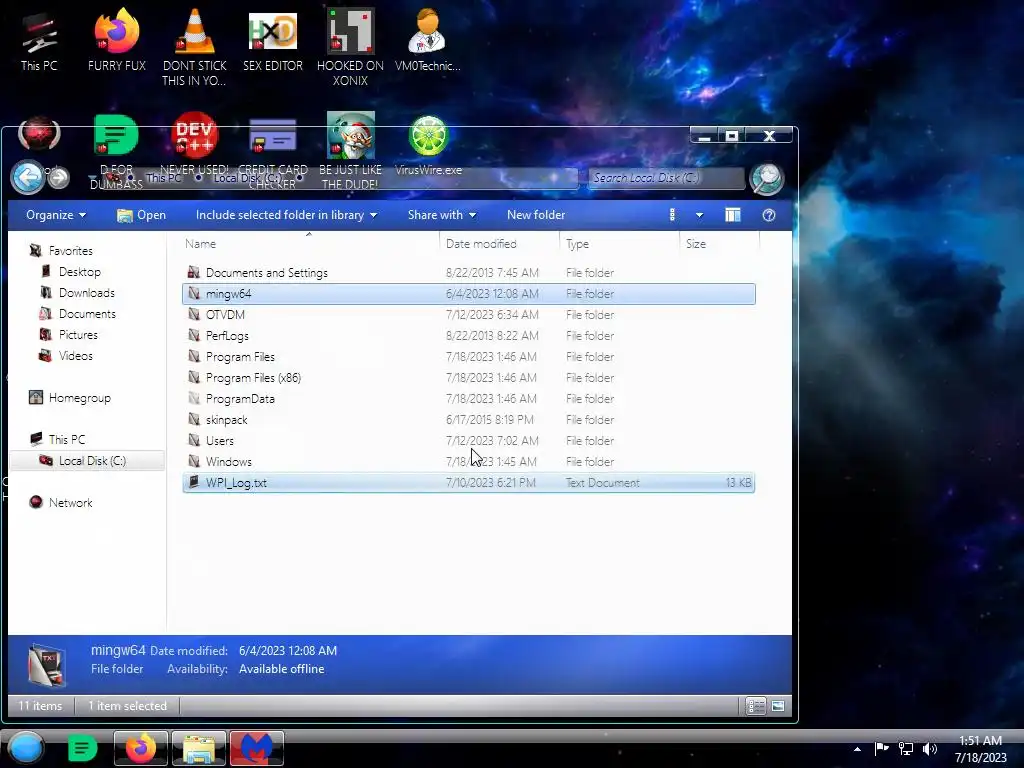Click Explorer's Forward arrow button
1024x768 pixels.
59,177
